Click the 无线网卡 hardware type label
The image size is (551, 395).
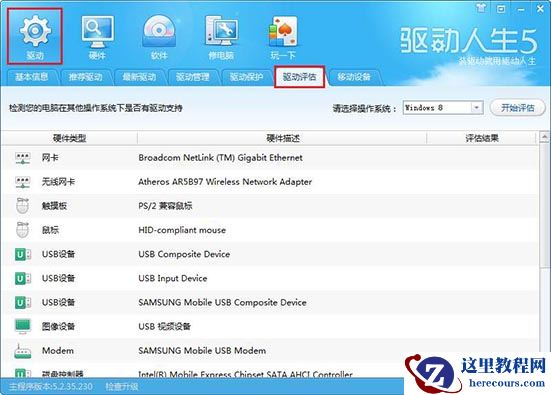pyautogui.click(x=58, y=182)
